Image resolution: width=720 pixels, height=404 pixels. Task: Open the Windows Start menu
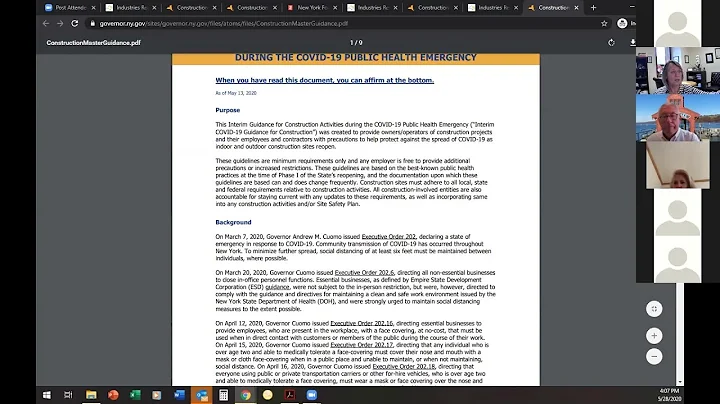(x=46, y=395)
